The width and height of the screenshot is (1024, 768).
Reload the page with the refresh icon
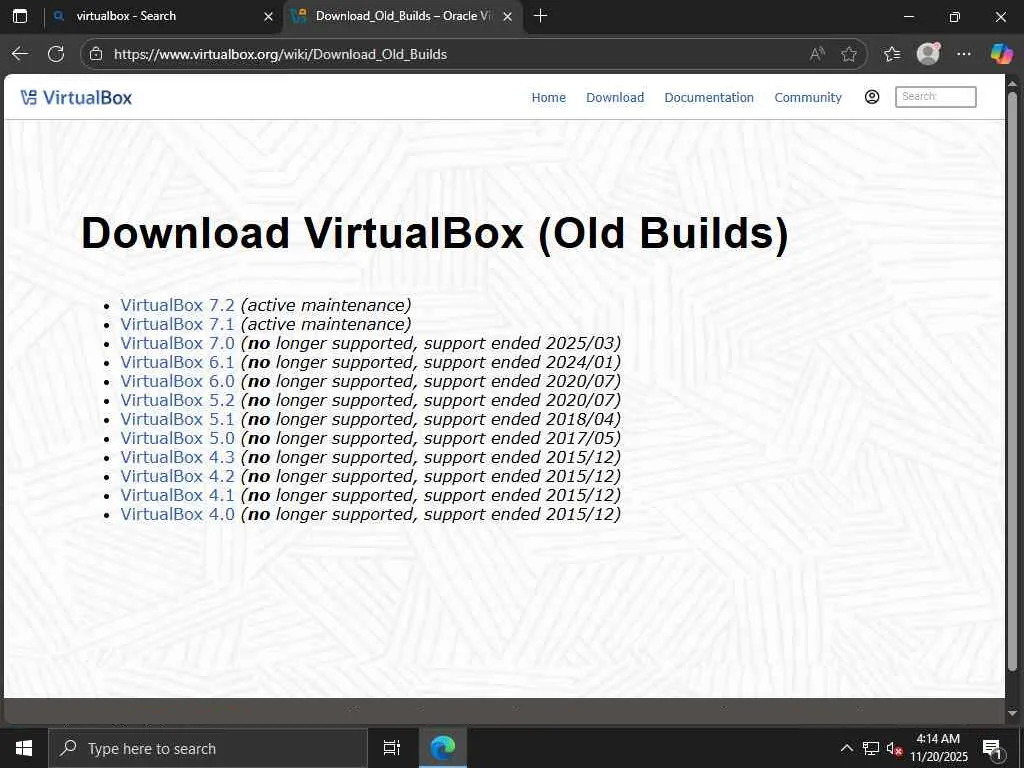click(x=56, y=54)
